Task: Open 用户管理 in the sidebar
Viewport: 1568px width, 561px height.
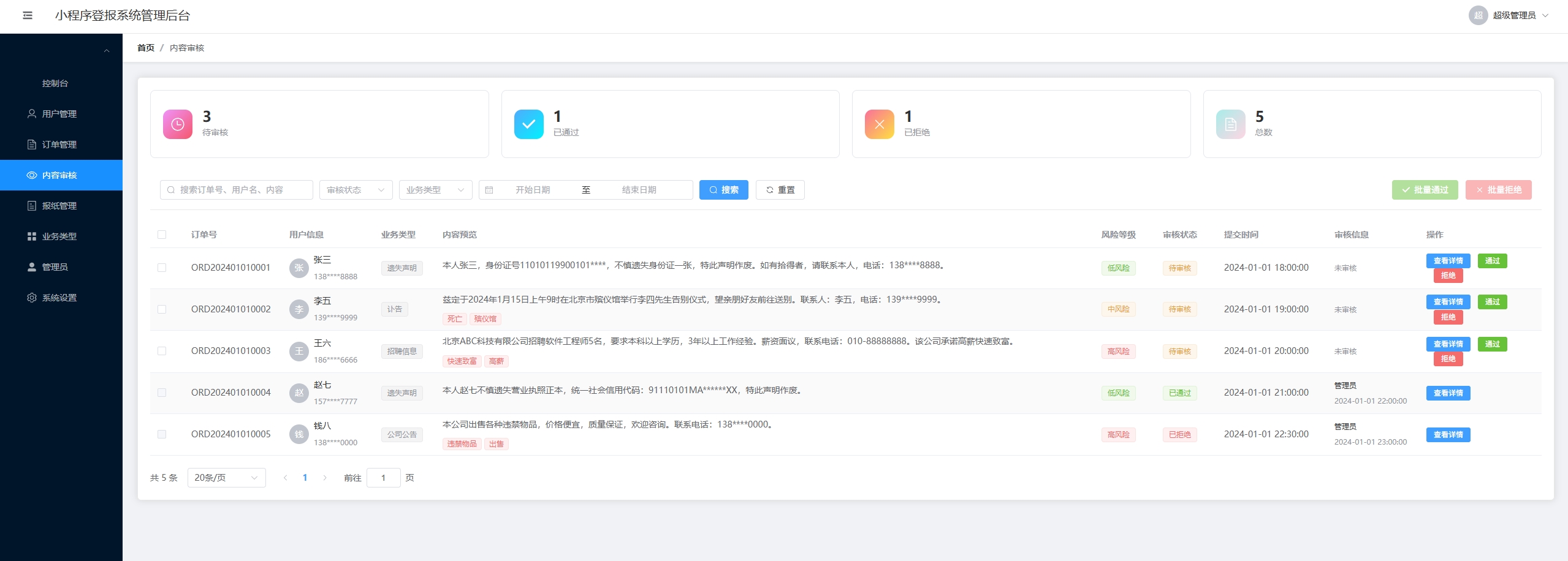Action: tap(59, 114)
